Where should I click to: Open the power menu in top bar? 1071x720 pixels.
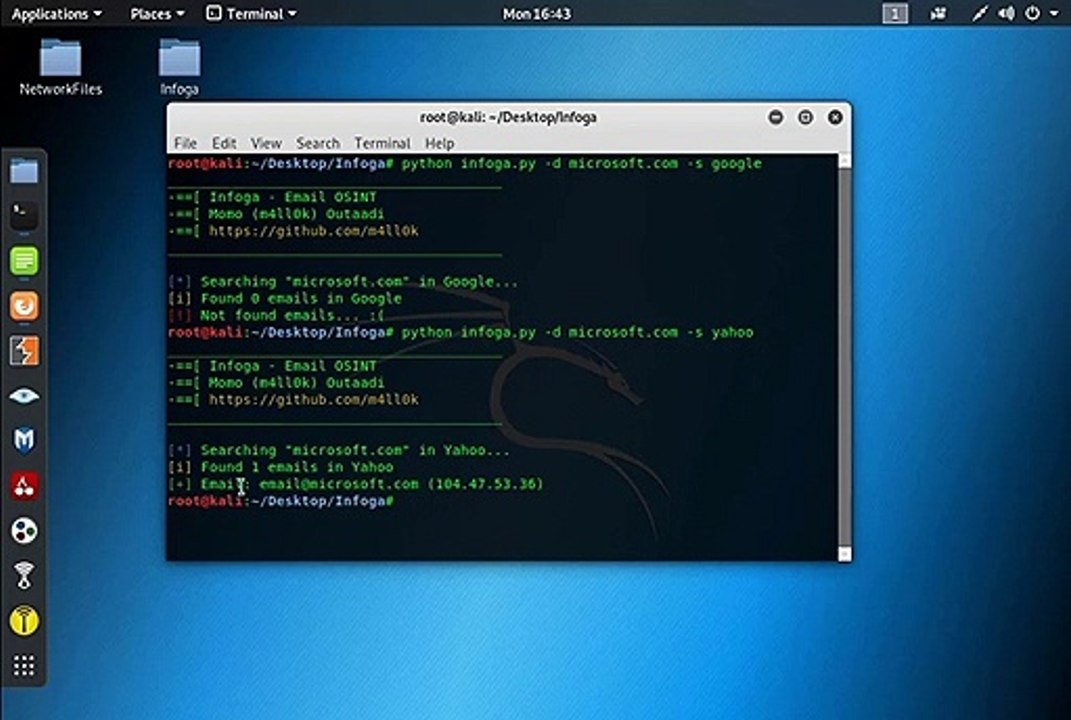(x=1032, y=14)
